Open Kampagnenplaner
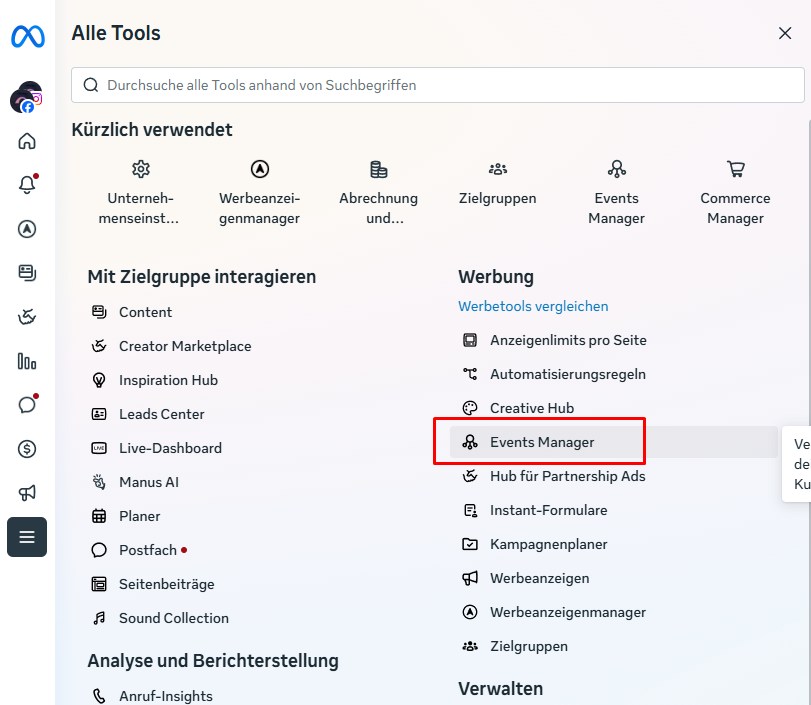811x705 pixels. pos(535,544)
